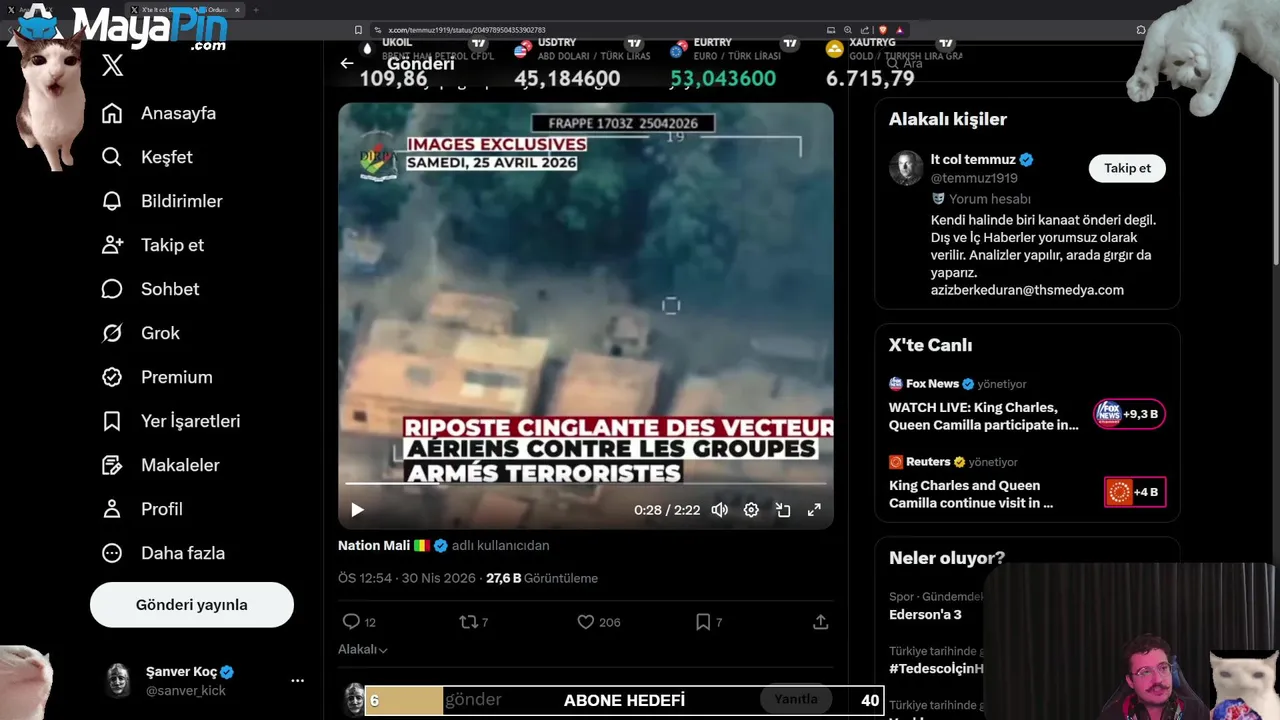This screenshot has height=720, width=1280.
Task: Open Ederson'a 3 trending topic
Action: pyautogui.click(x=925, y=614)
